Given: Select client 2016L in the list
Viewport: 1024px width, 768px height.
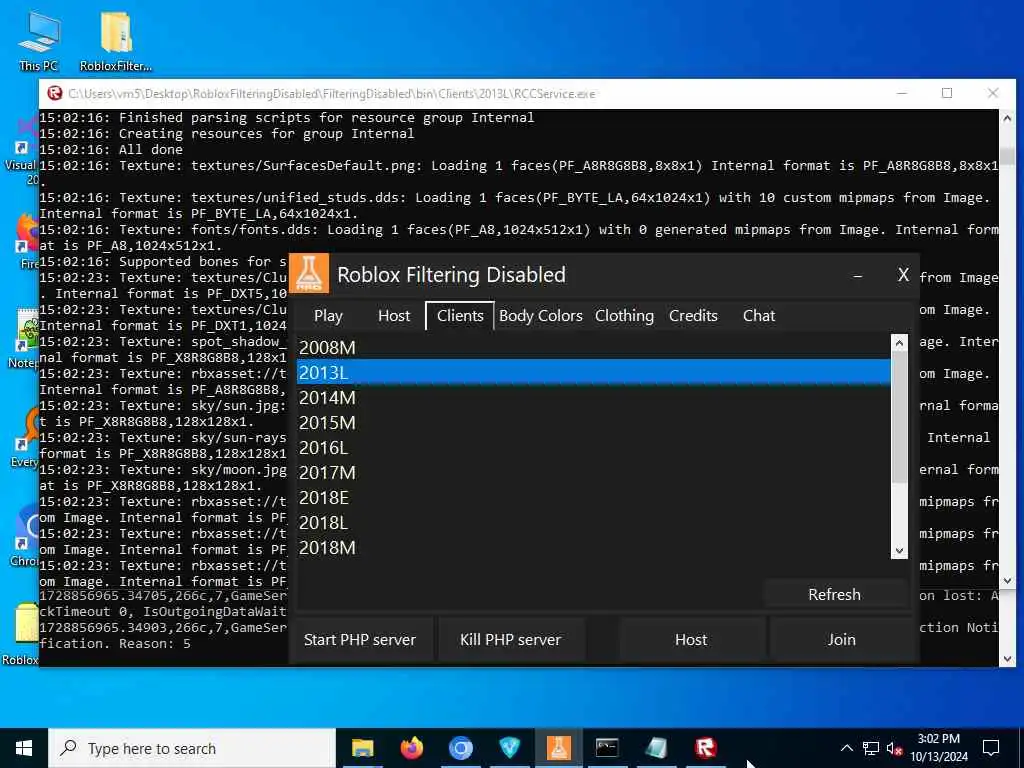Looking at the screenshot, I should [x=594, y=447].
